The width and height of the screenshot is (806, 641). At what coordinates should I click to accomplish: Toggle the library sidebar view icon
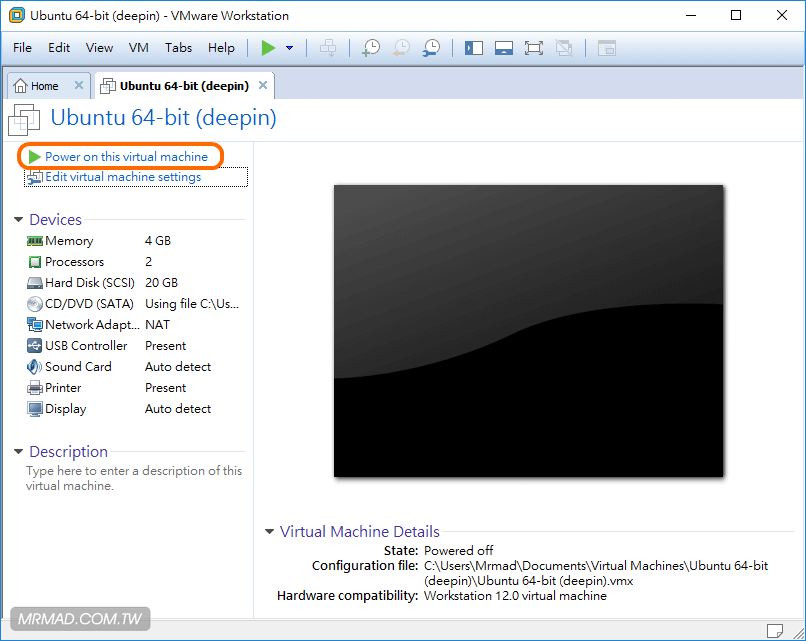point(474,48)
